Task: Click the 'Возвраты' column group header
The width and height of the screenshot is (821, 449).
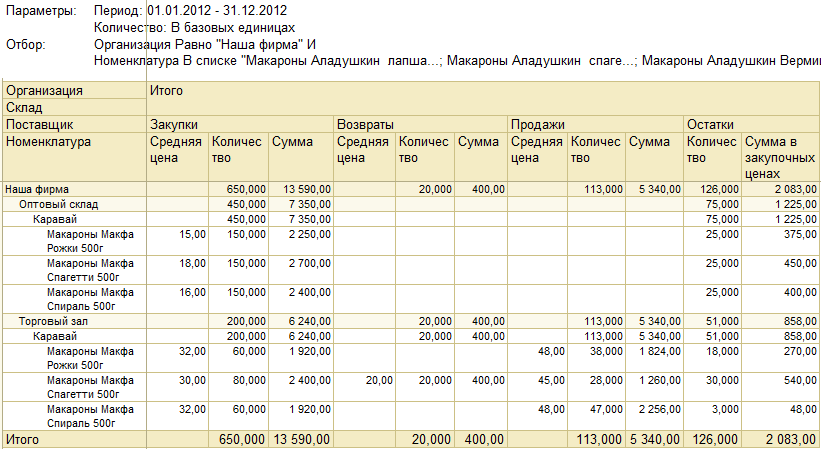Action: tap(420, 125)
